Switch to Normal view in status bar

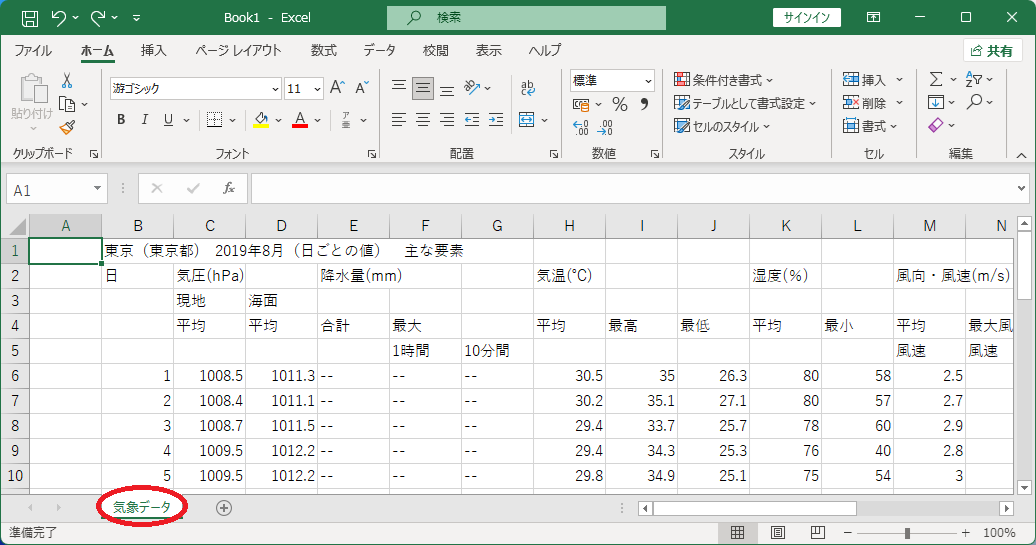(737, 532)
